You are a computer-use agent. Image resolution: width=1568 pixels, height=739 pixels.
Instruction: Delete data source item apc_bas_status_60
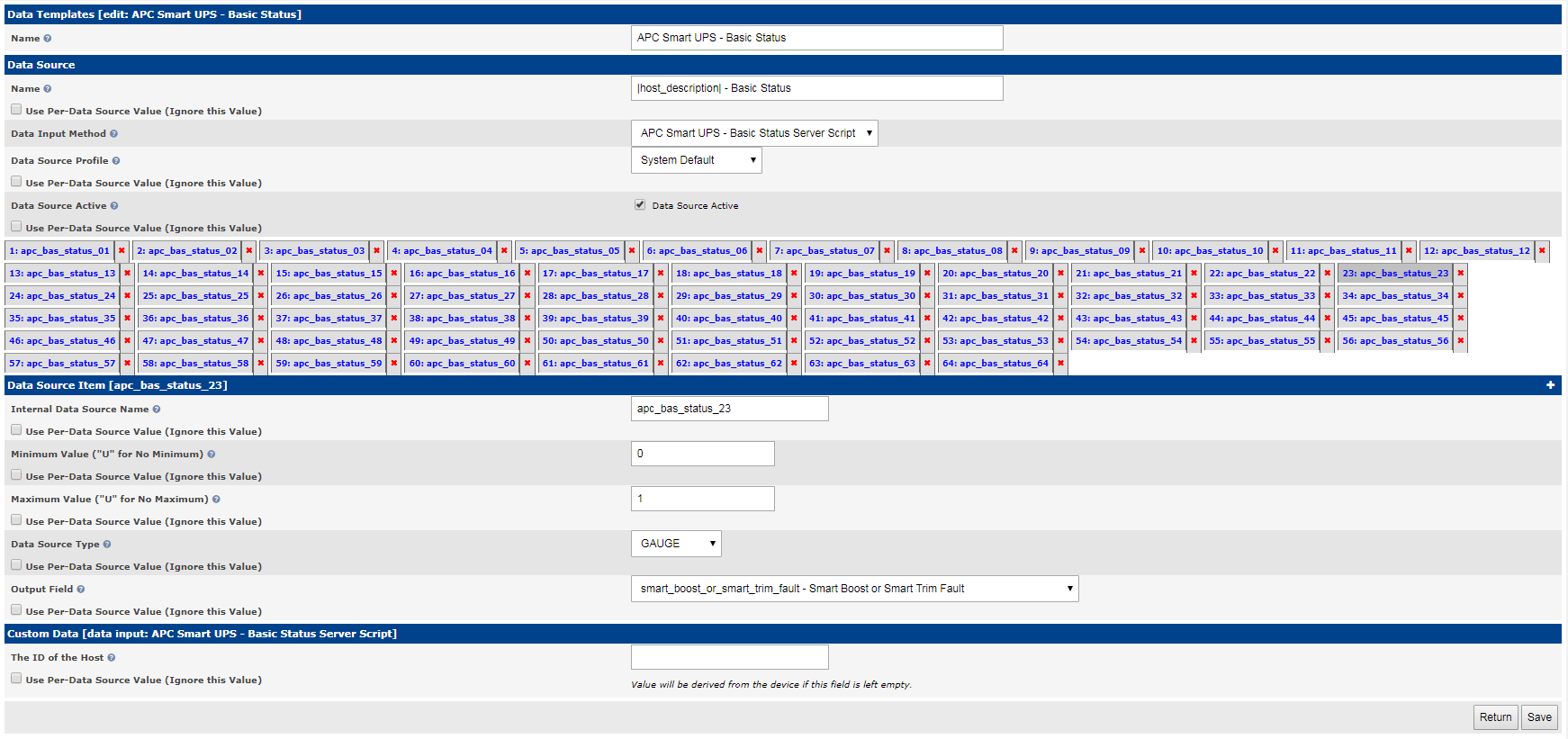pos(527,364)
